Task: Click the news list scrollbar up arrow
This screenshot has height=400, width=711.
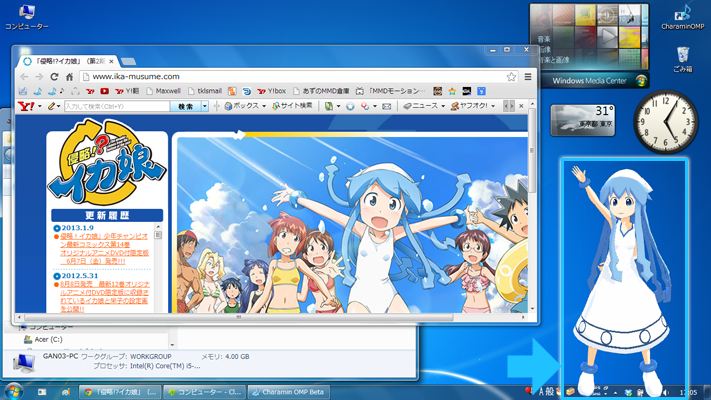Action: tap(158, 226)
